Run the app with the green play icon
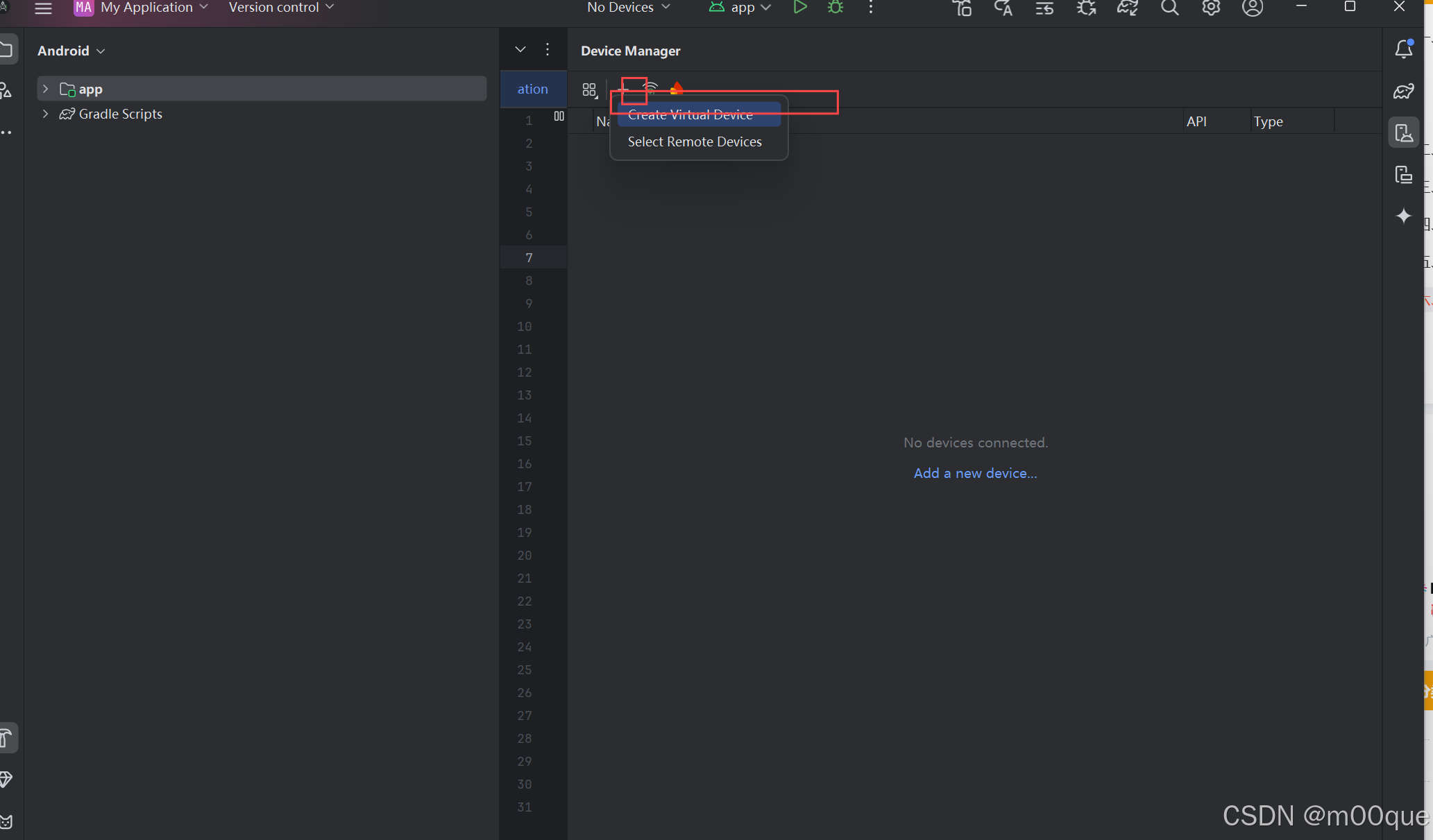 coord(800,8)
